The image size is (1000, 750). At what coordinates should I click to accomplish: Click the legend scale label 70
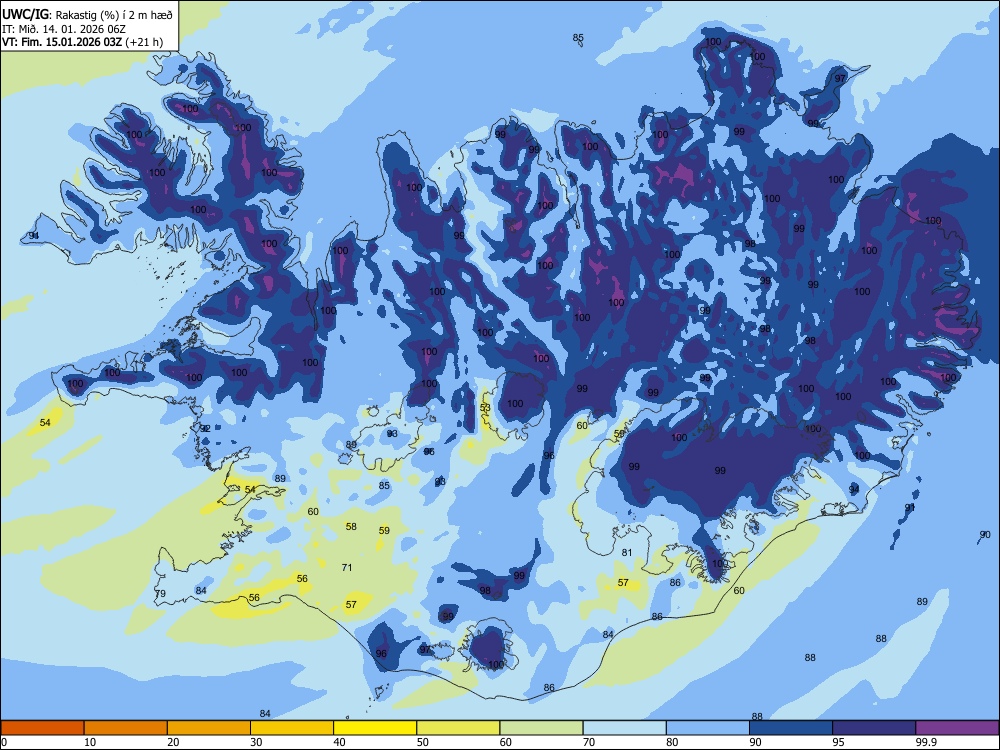(x=589, y=742)
